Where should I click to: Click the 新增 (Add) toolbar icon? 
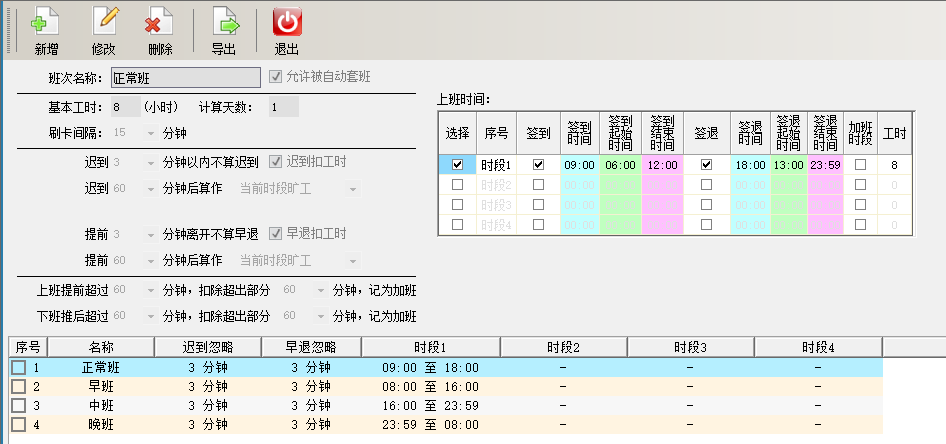46,22
